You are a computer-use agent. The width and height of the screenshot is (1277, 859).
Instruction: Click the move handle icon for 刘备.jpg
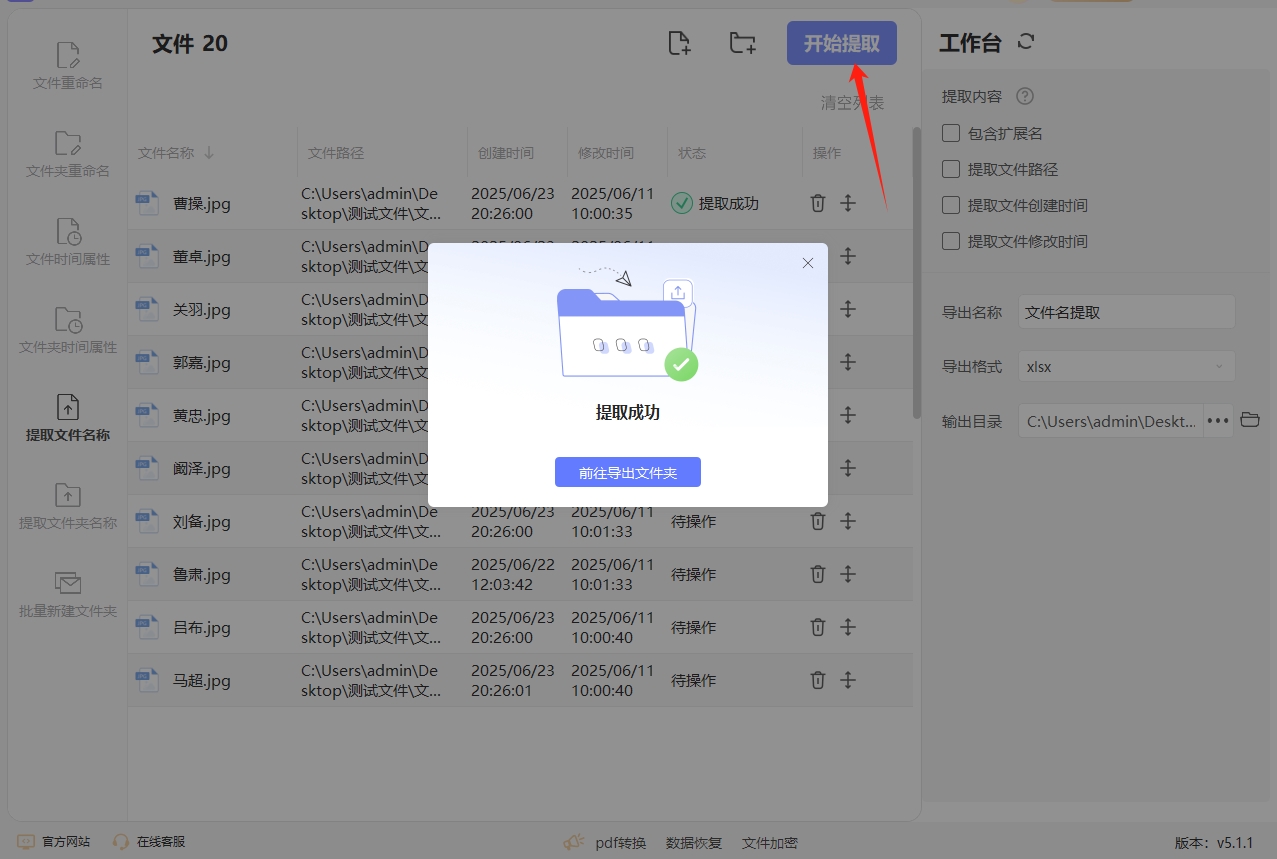point(848,521)
